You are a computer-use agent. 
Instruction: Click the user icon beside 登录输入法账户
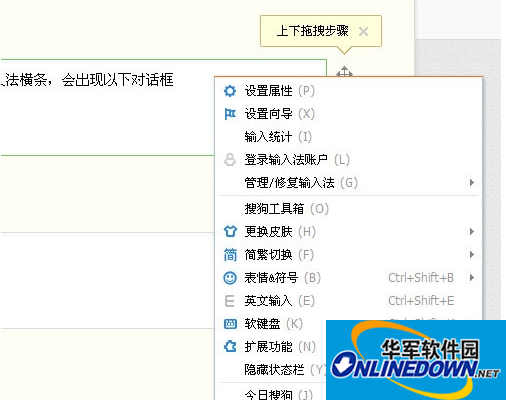point(230,160)
